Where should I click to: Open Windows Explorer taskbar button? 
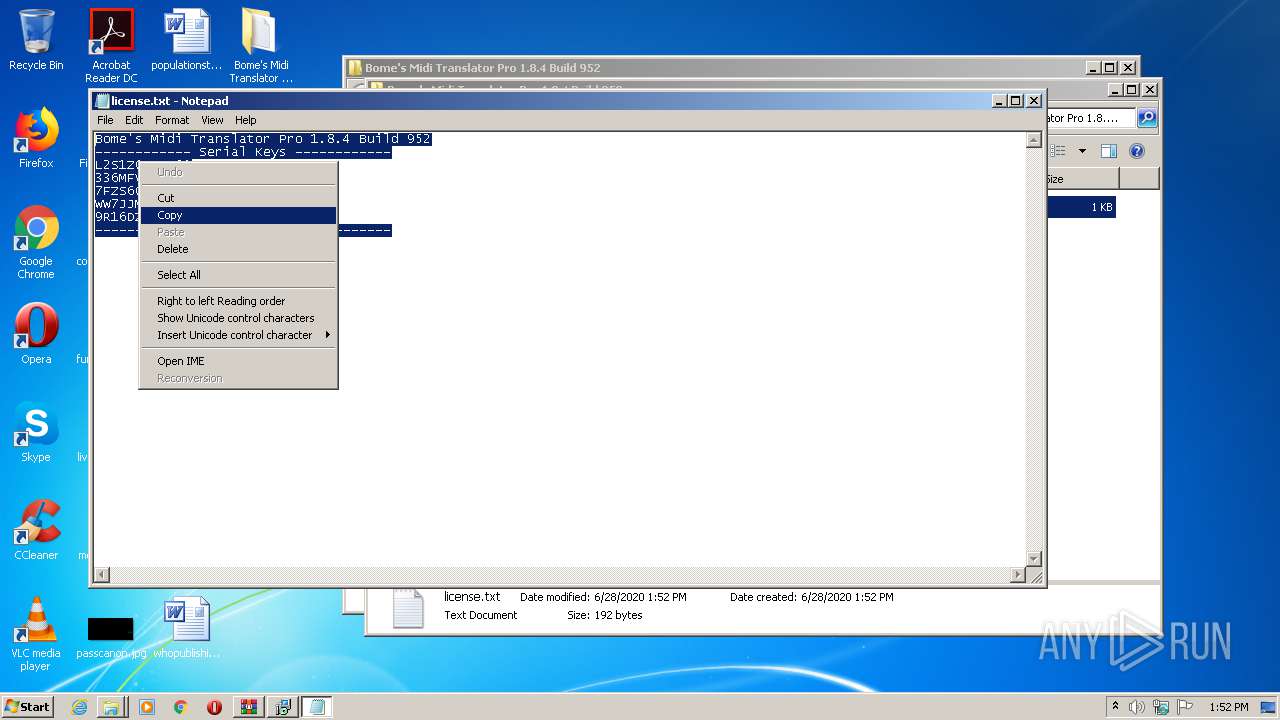(111, 707)
